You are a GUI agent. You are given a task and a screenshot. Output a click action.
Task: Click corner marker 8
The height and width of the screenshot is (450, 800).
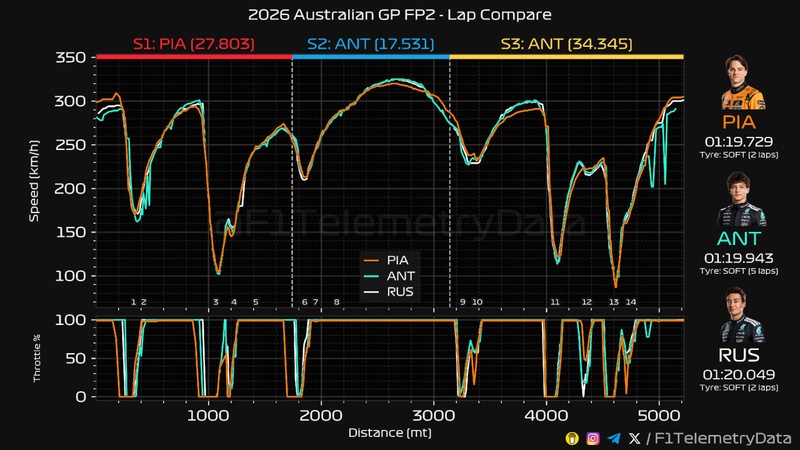pos(336,302)
